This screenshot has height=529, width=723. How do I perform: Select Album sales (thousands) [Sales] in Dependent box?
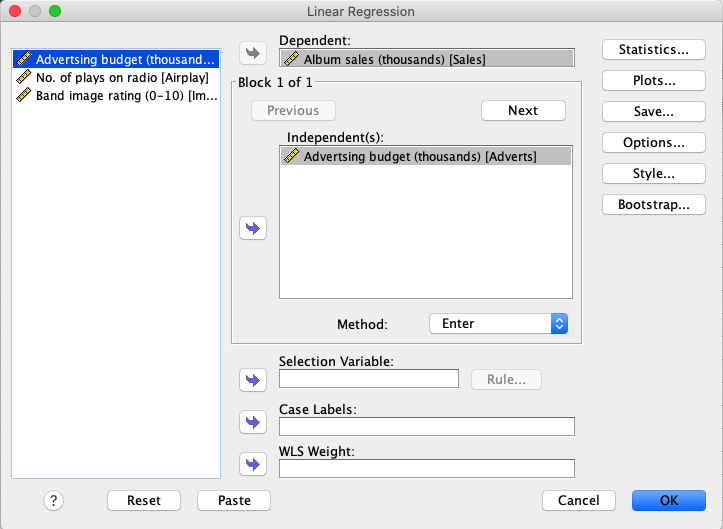(x=427, y=59)
